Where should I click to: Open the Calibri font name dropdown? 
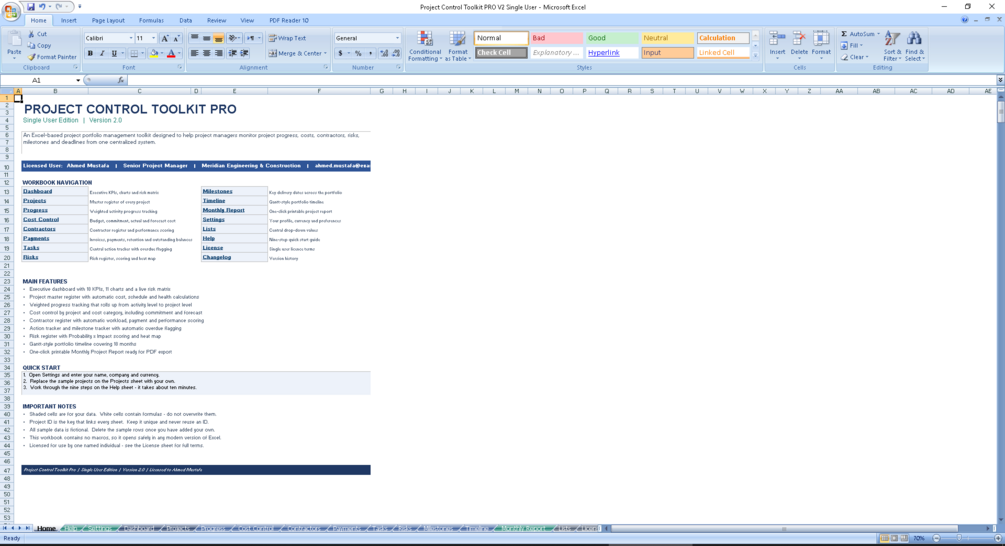131,38
